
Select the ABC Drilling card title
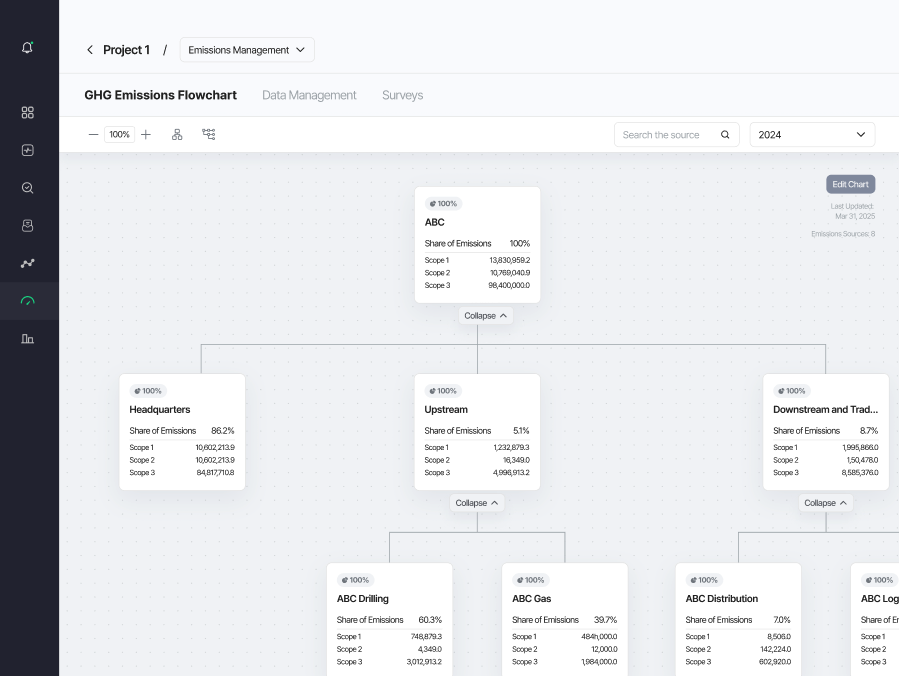pyautogui.click(x=363, y=599)
